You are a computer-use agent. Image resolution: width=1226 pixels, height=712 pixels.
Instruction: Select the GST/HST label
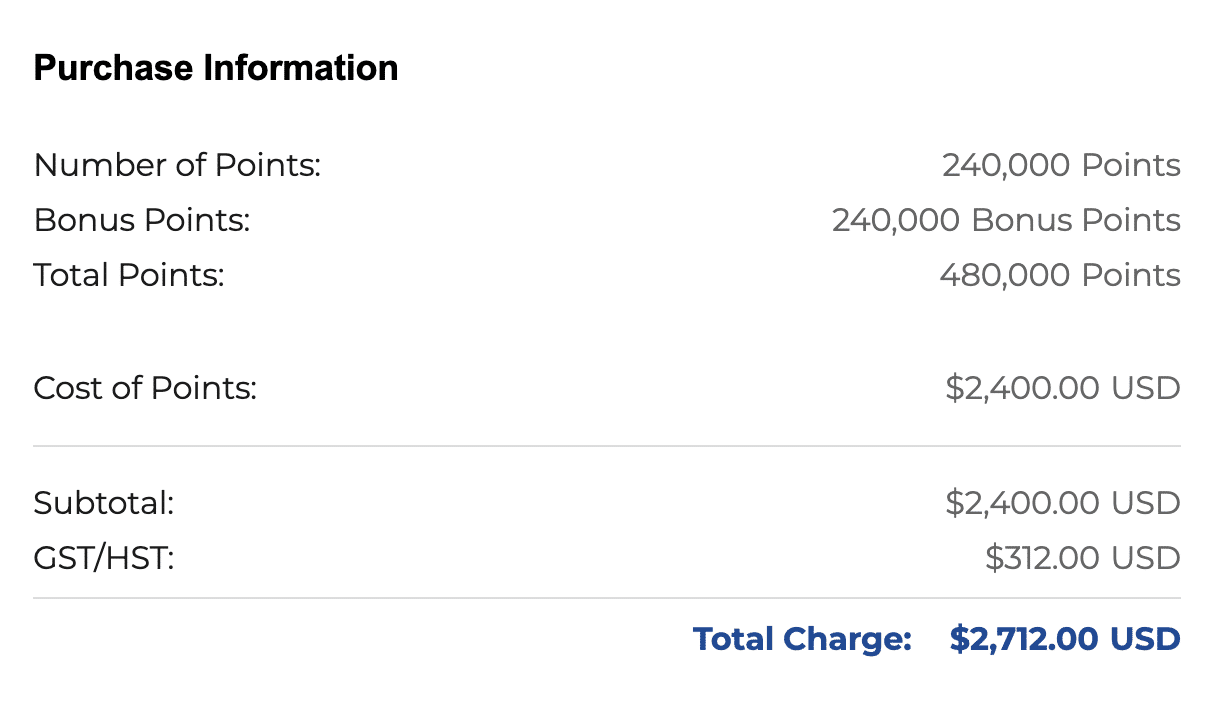103,558
